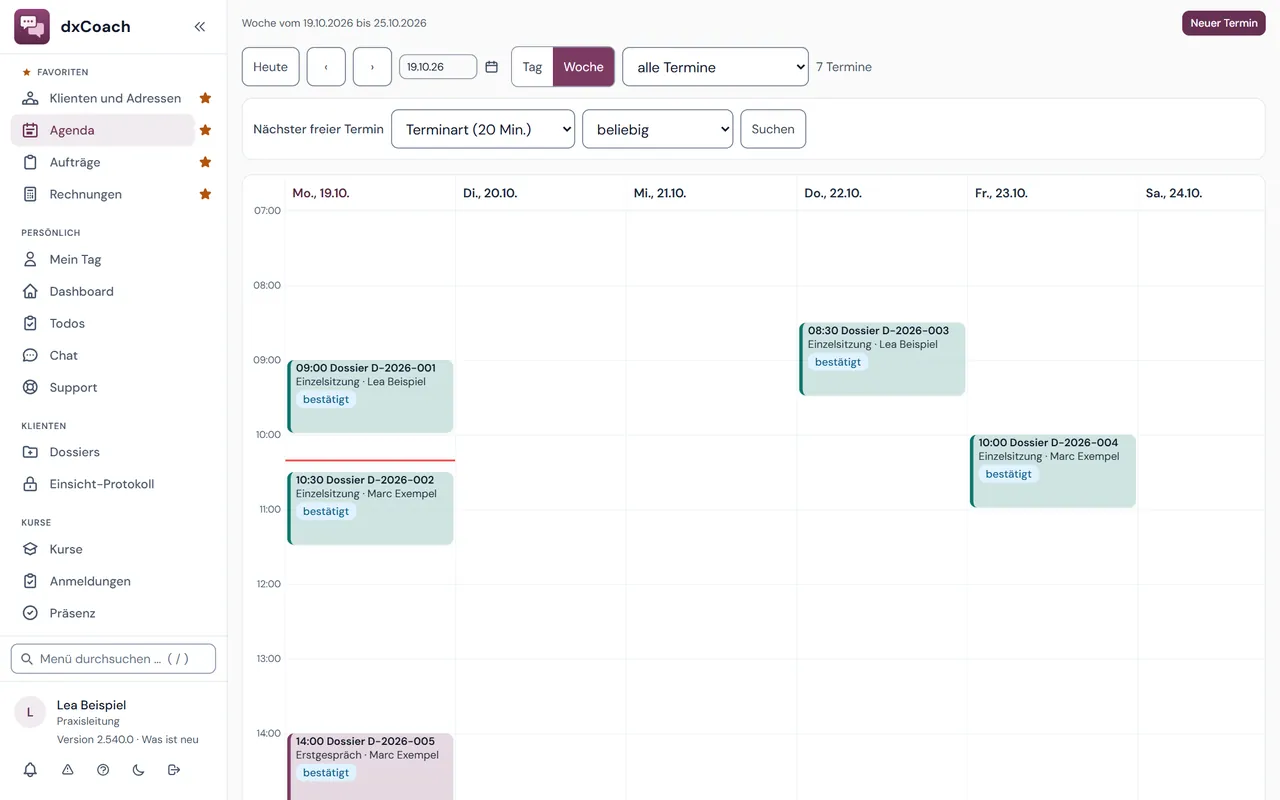Click Suchen to find next free appointment
Image resolution: width=1280 pixels, height=800 pixels.
[x=773, y=129]
